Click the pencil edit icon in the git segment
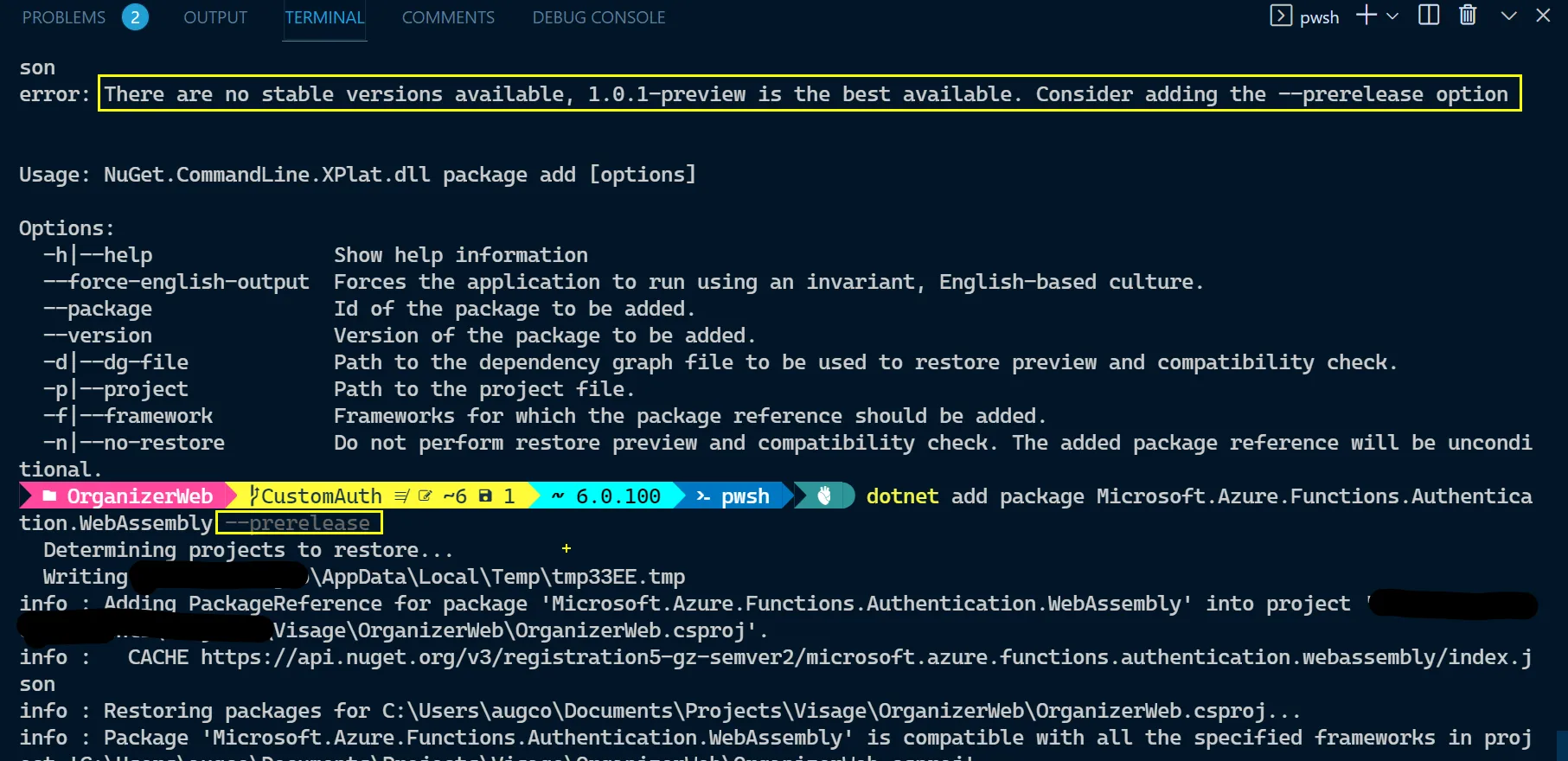This screenshot has width=1568, height=761. coord(425,496)
